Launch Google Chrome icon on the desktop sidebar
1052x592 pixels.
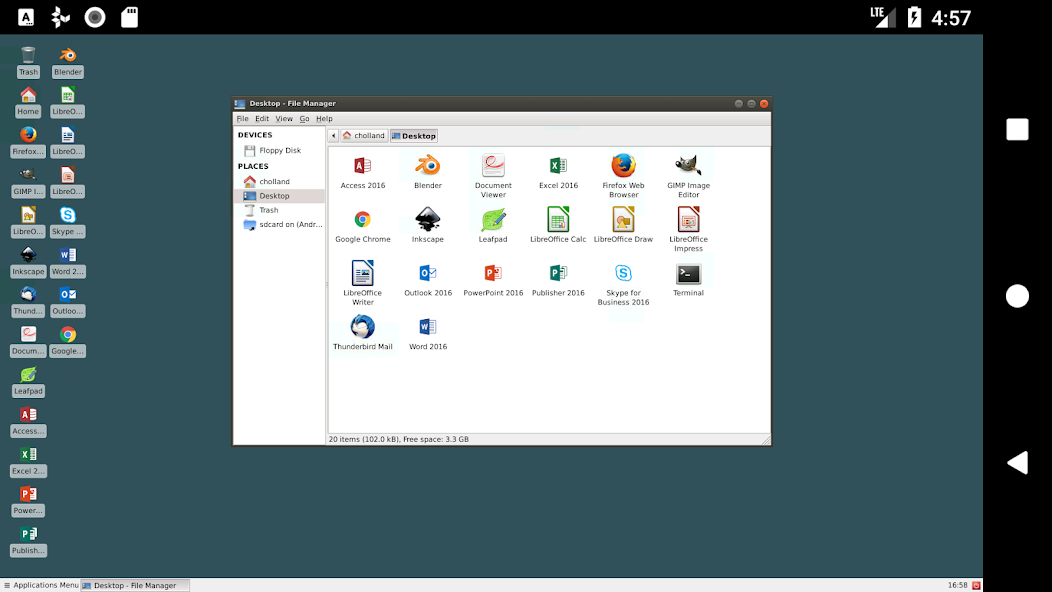coord(67,335)
